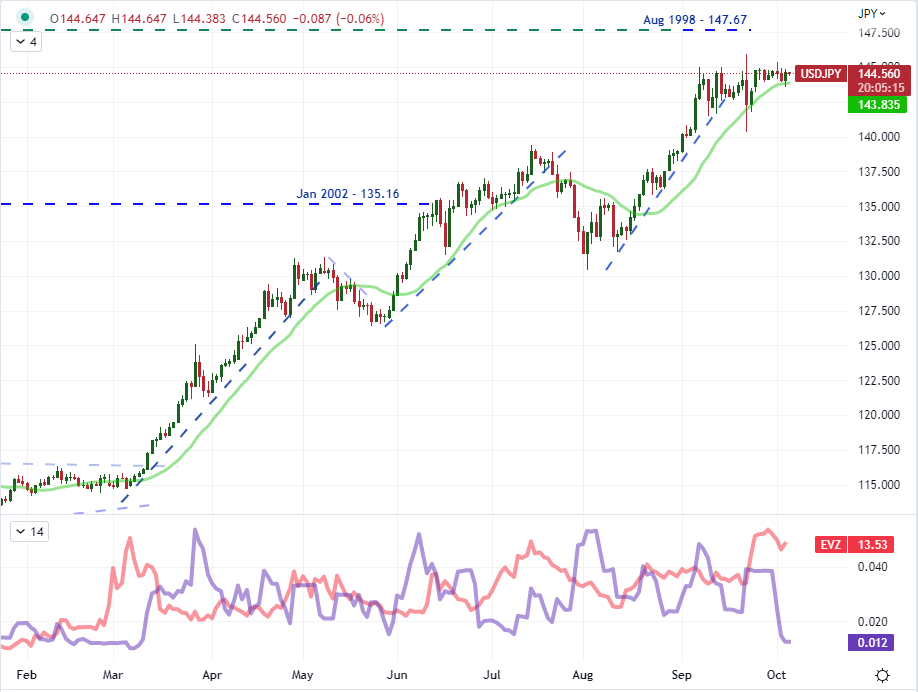Click the Jul label on time axis
The height and width of the screenshot is (692, 918).
click(492, 674)
